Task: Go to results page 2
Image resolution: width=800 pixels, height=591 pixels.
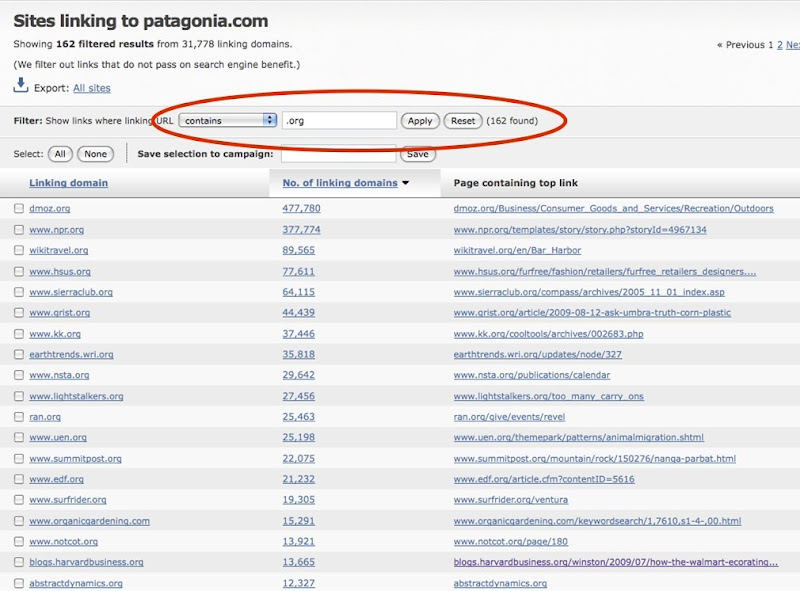Action: click(780, 45)
